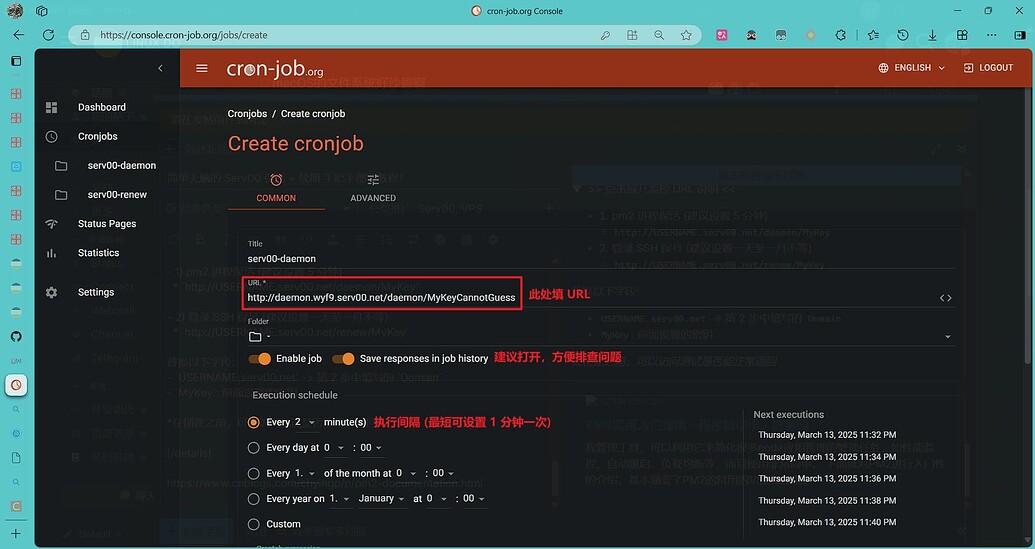The image size is (1035, 549).
Task: Click the cron-job.org logo
Action: click(275, 69)
